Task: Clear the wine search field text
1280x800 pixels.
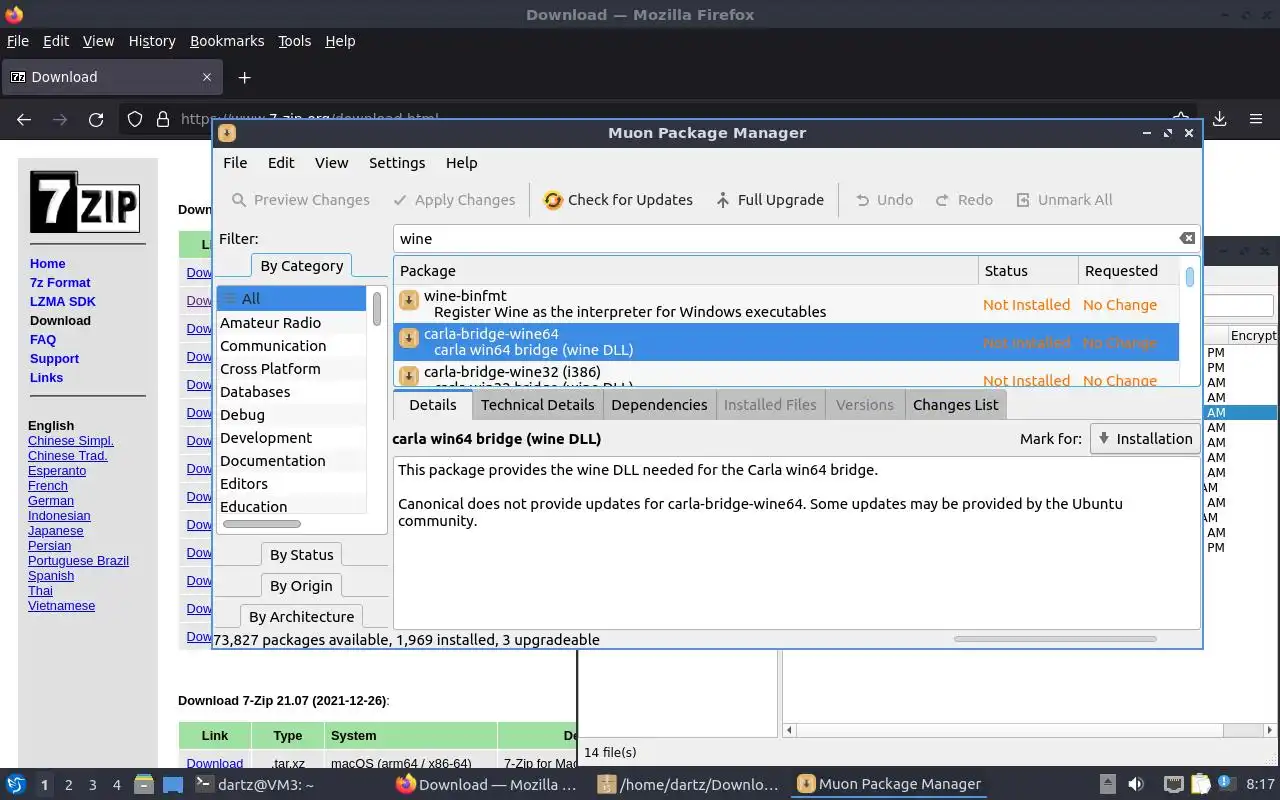Action: coord(1187,238)
